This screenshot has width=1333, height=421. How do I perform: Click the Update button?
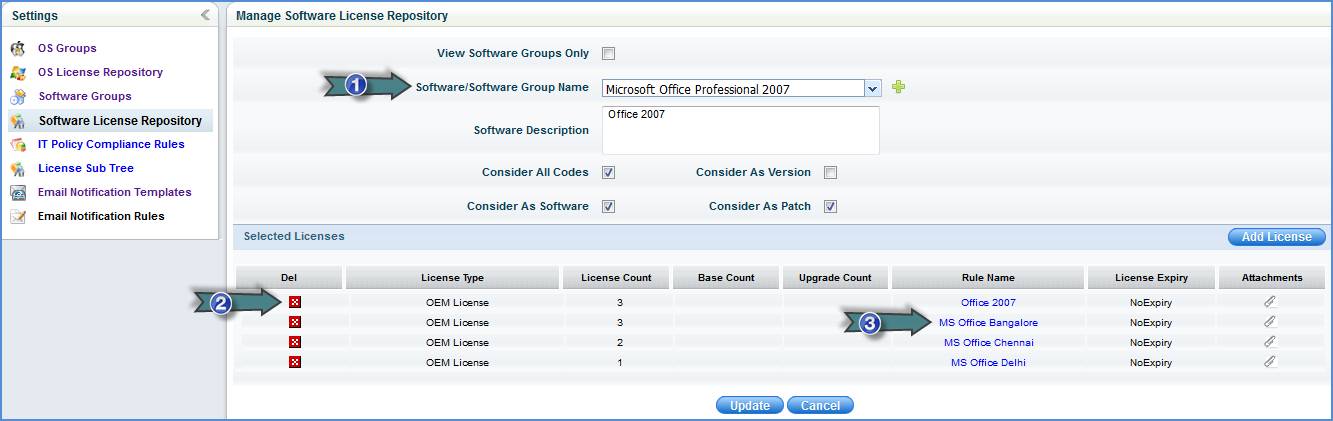coord(749,405)
